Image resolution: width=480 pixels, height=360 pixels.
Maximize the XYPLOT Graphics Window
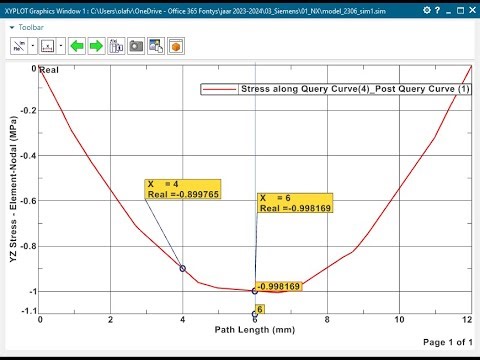click(x=460, y=10)
